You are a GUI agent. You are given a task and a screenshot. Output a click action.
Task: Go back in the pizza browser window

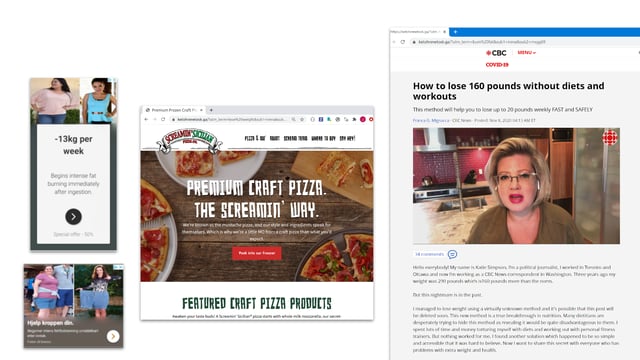pyautogui.click(x=146, y=119)
